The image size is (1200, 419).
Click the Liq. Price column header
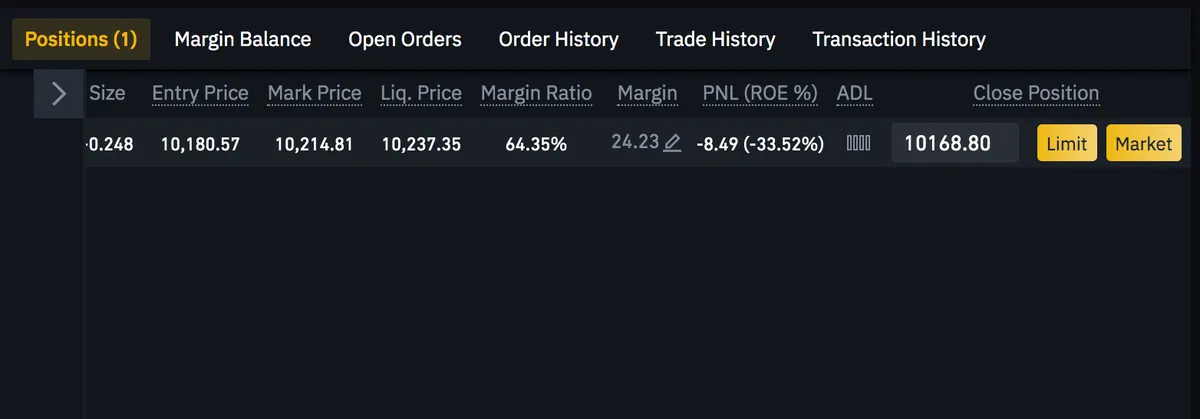[x=421, y=93]
